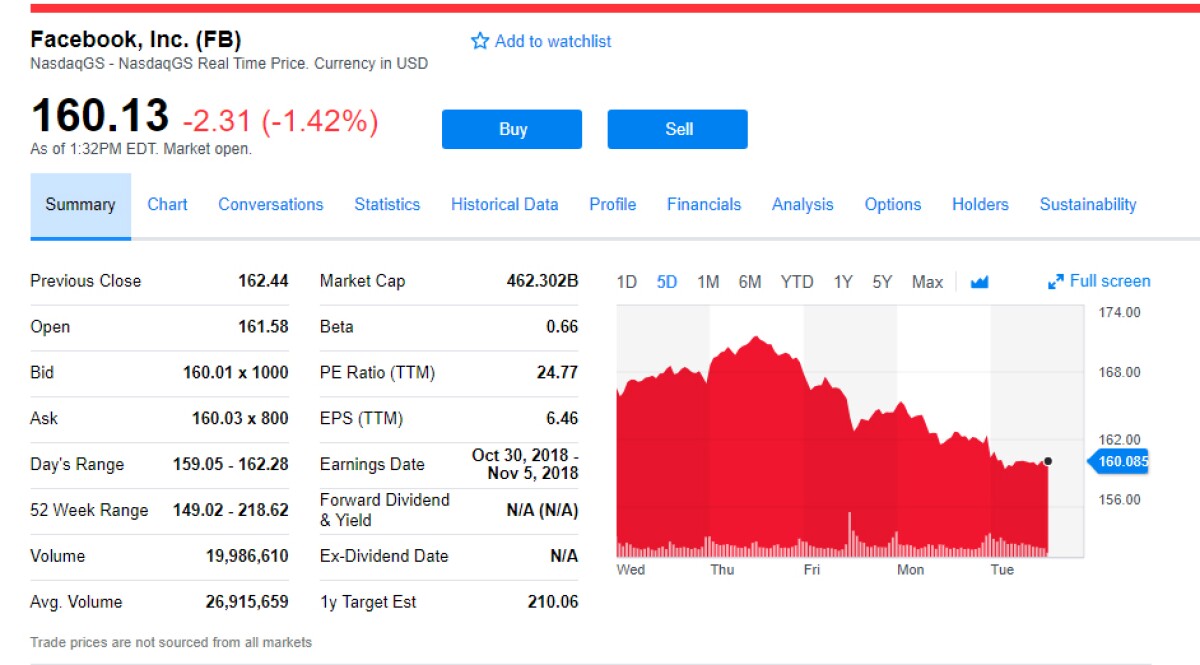1200x665 pixels.
Task: Click the Tue label on chart axis
Action: pyautogui.click(x=1002, y=570)
